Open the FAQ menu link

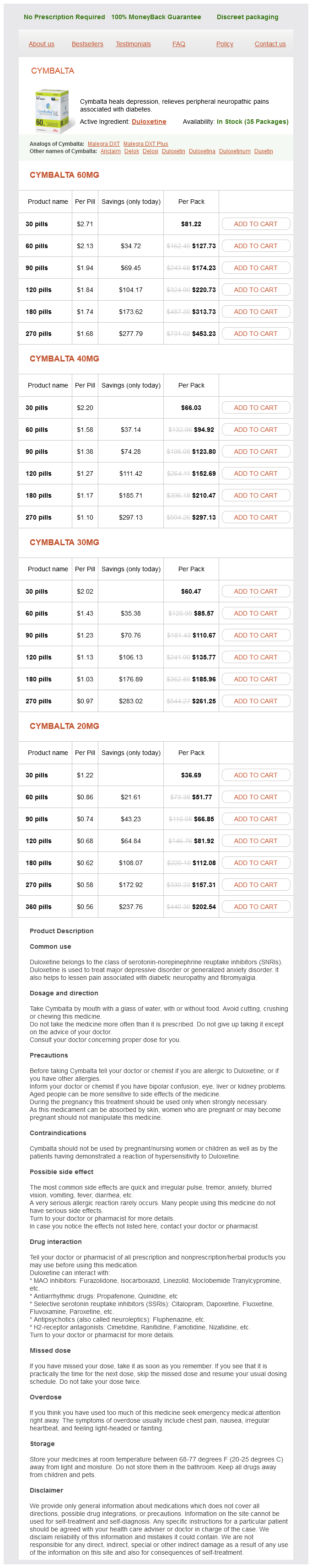[x=178, y=44]
